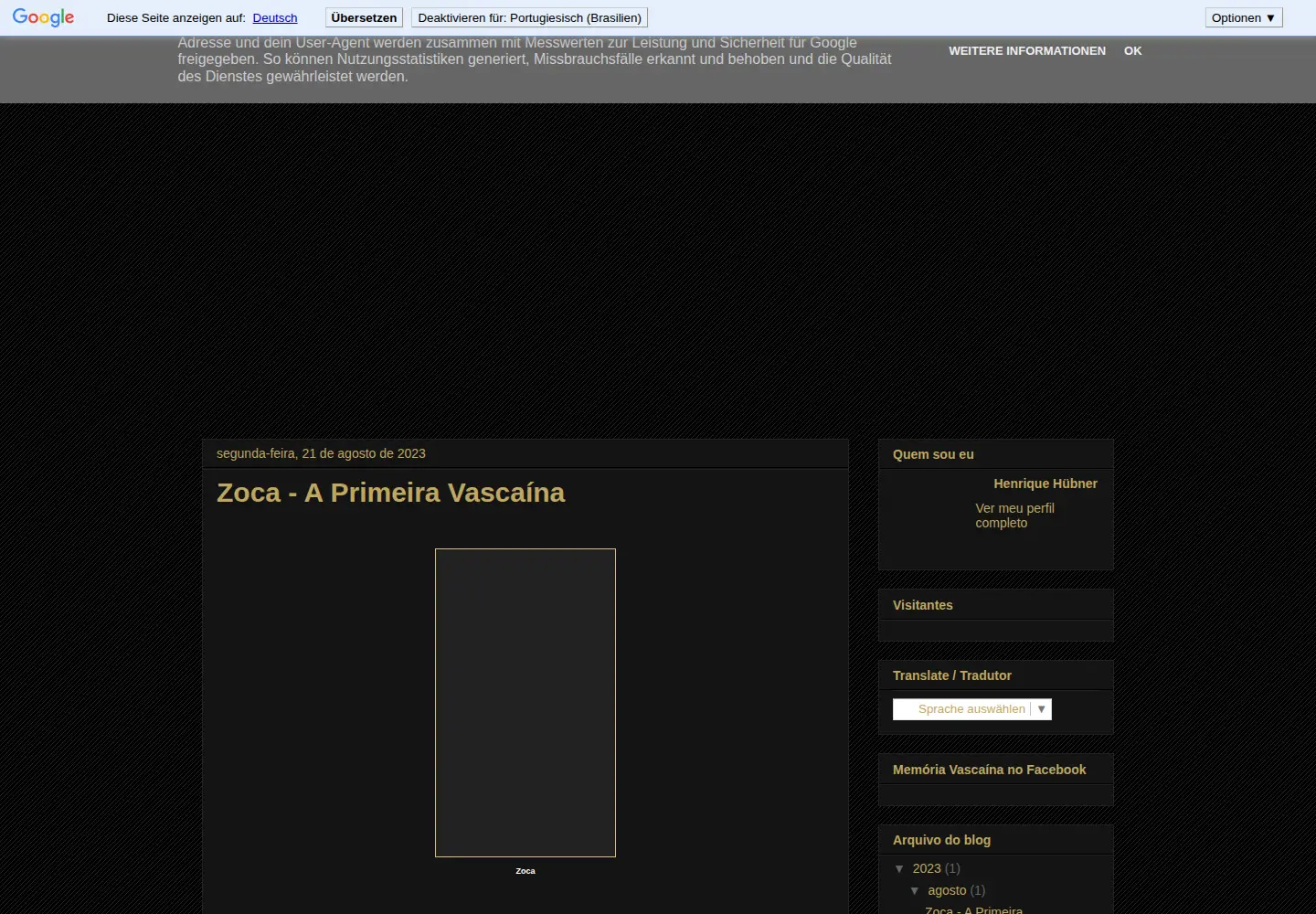Deactivate translation for Portugiesisch (Brasilien)
Viewport: 1316px width, 914px height.
529,17
